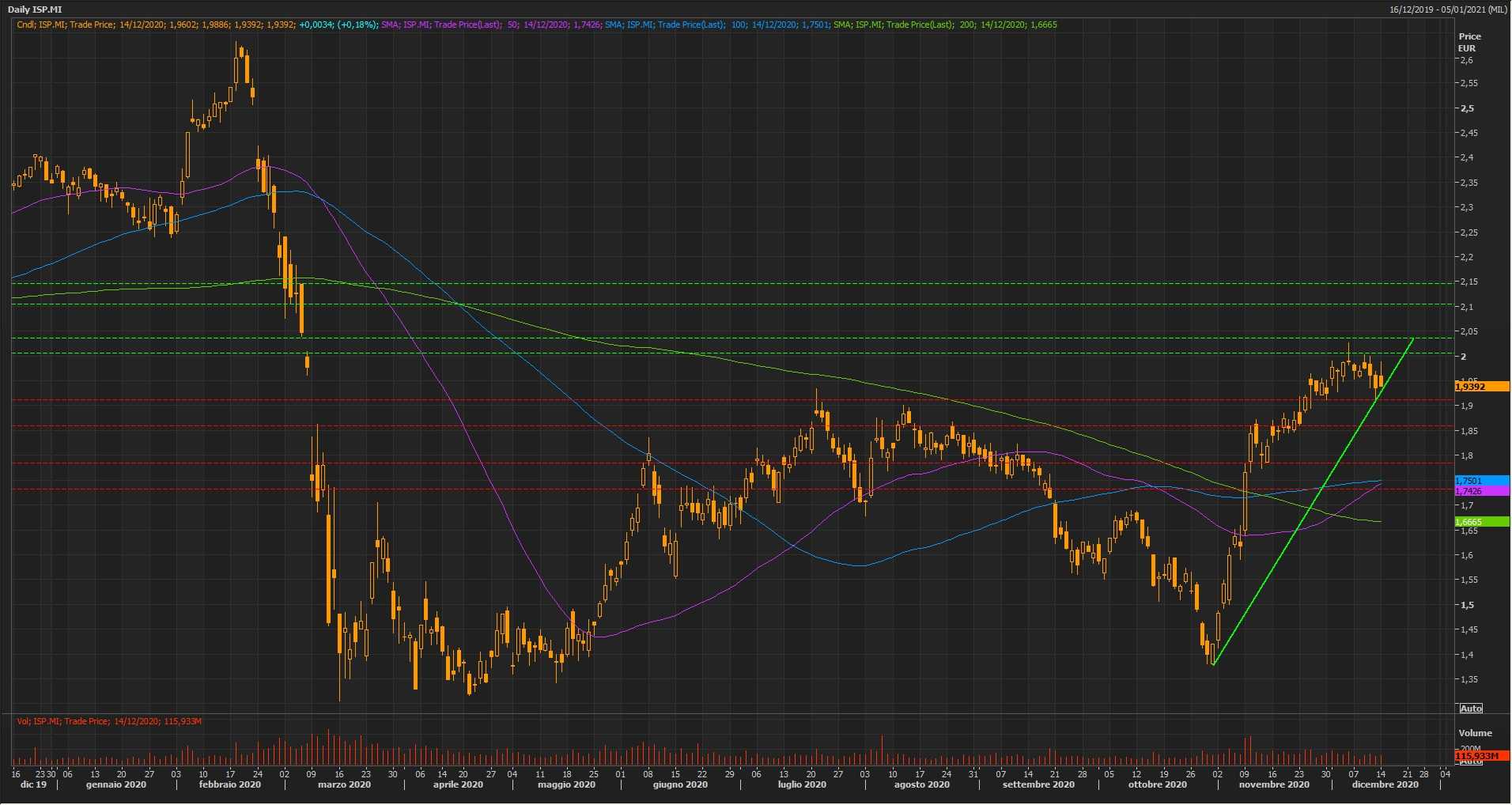Click the red 115,933M volume value tag
The image size is (1512, 805).
(x=1477, y=757)
